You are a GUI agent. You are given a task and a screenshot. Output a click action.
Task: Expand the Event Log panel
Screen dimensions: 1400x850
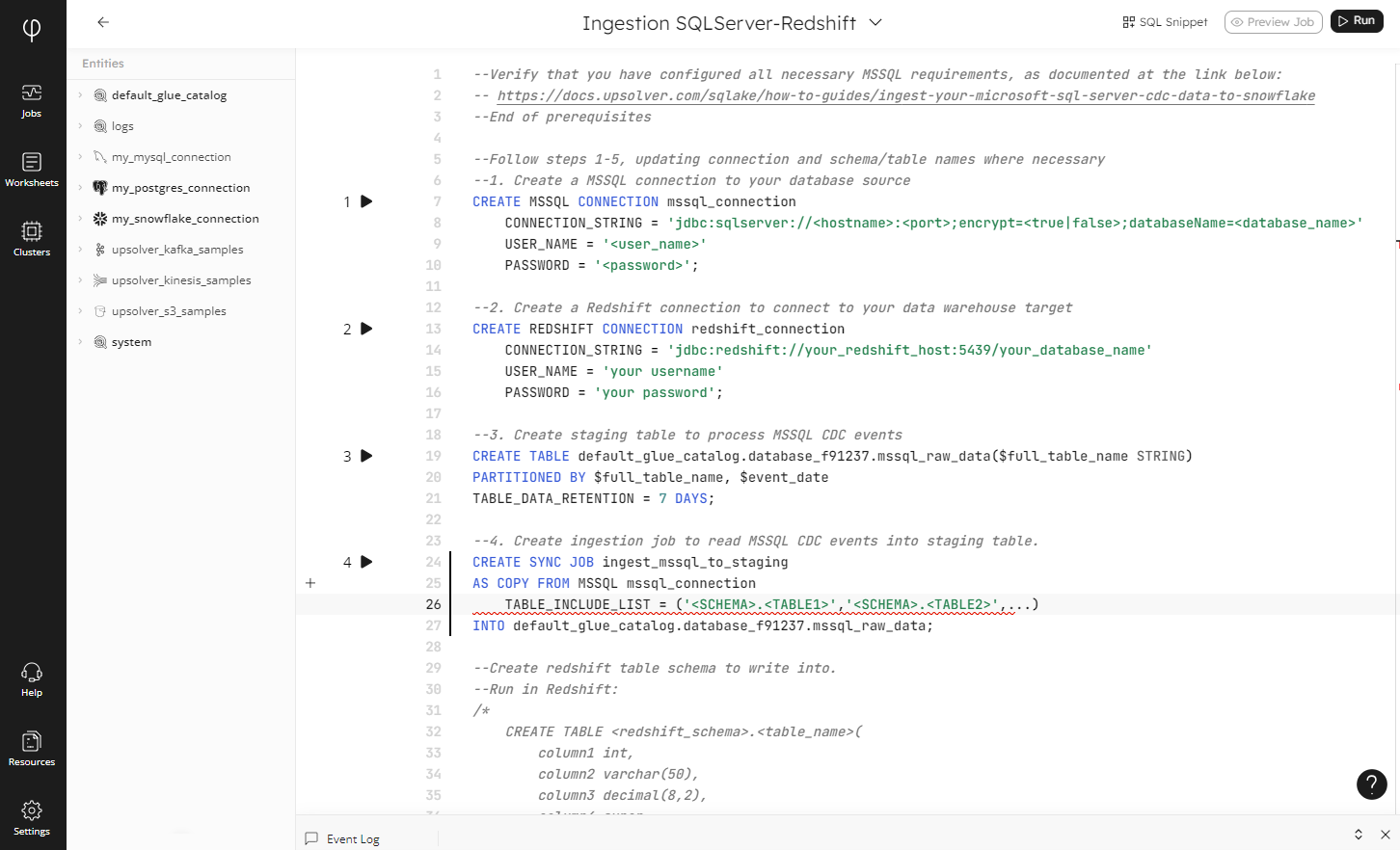[1358, 835]
